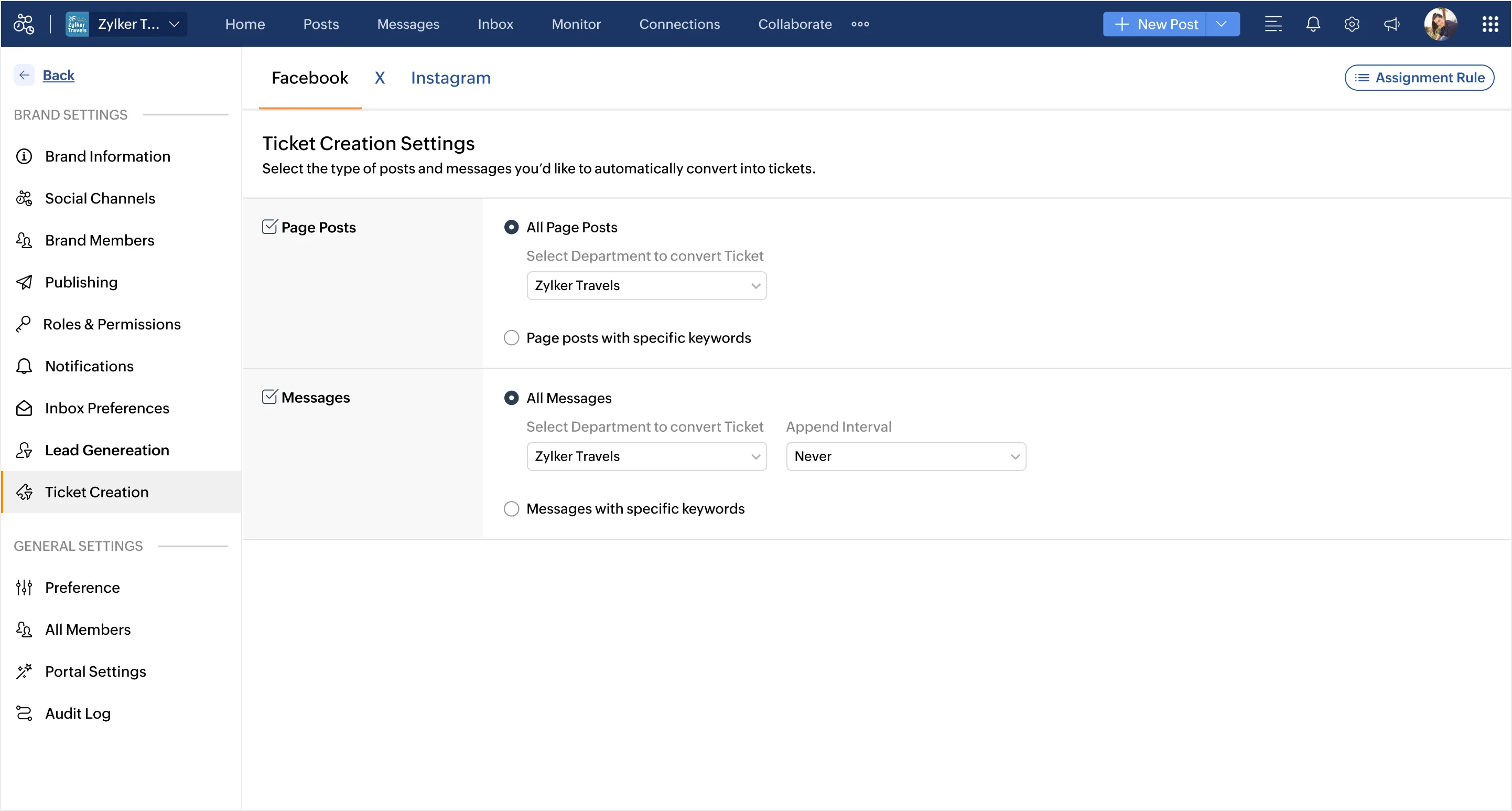Toggle the Messages checkbox
The image size is (1512, 811).
tap(269, 397)
